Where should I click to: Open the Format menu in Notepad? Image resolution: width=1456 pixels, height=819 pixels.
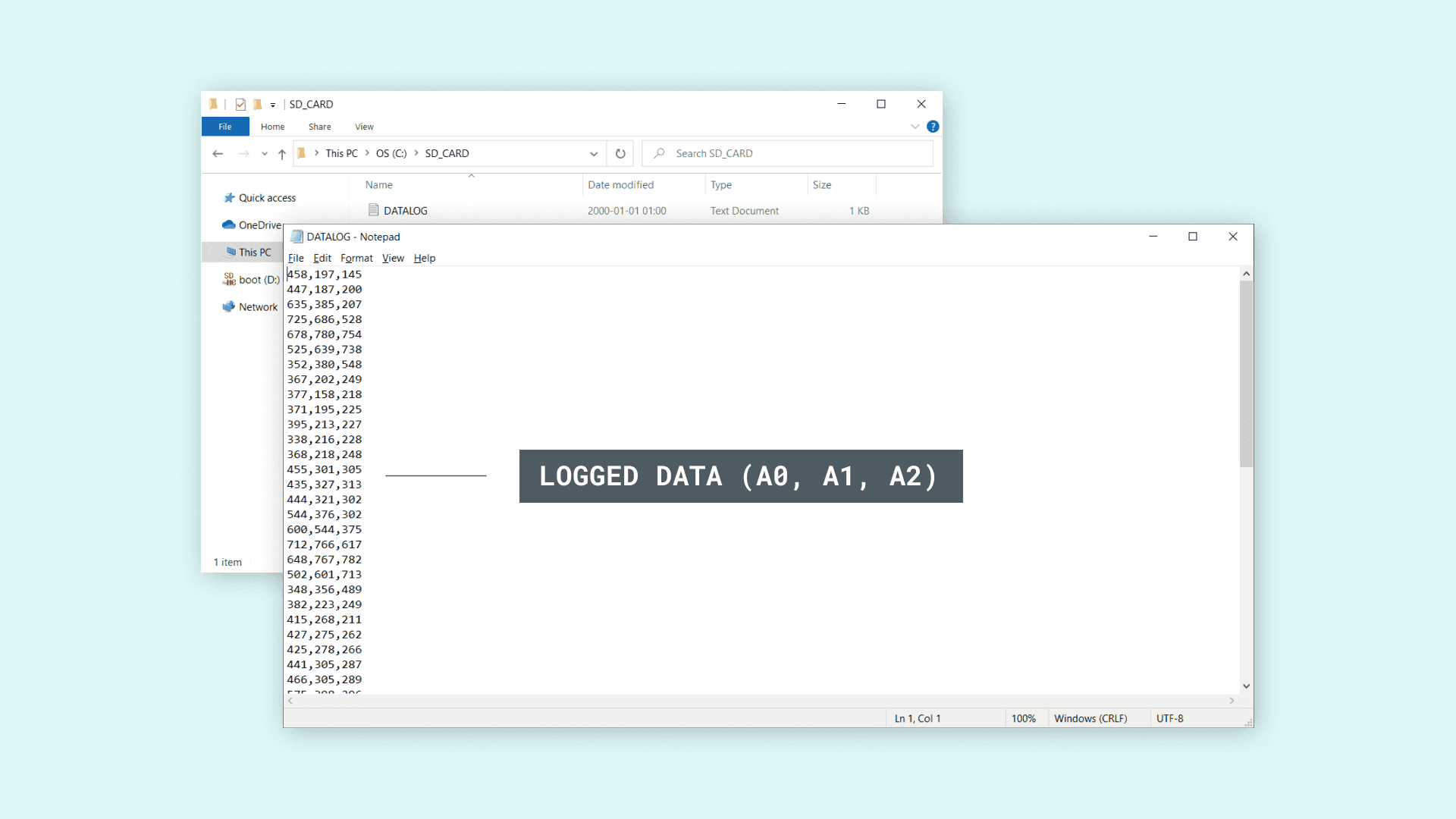[356, 259]
